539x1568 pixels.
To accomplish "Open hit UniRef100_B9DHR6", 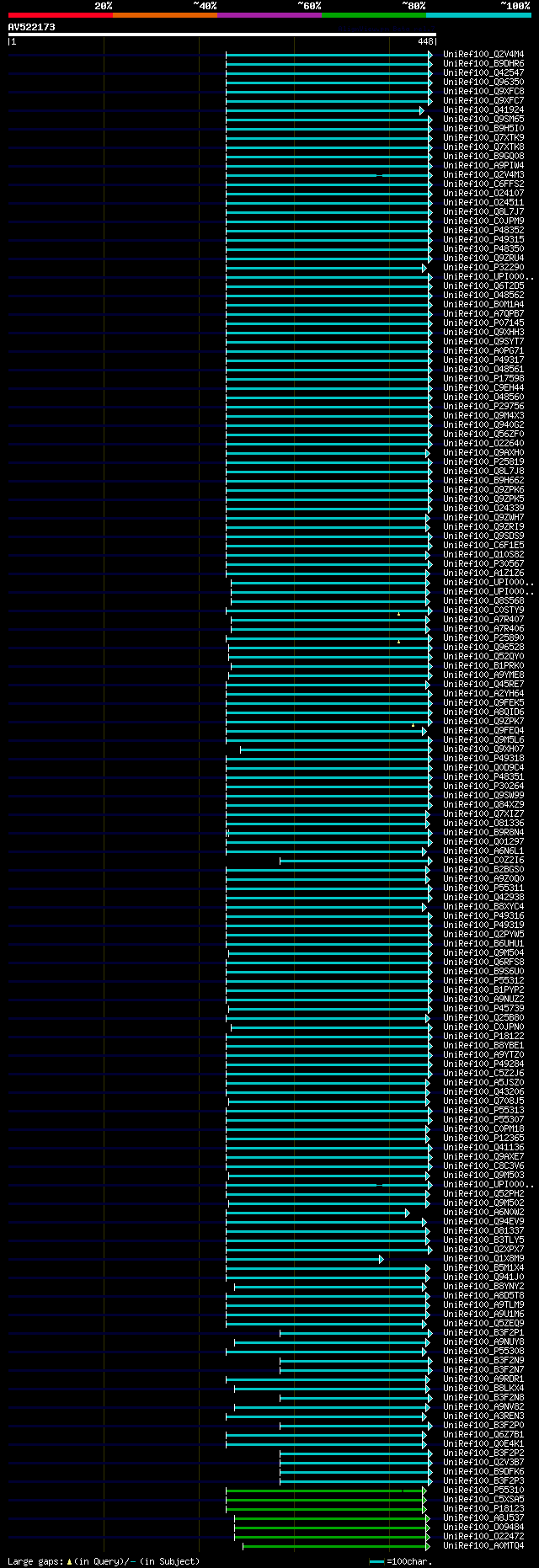I will point(483,64).
